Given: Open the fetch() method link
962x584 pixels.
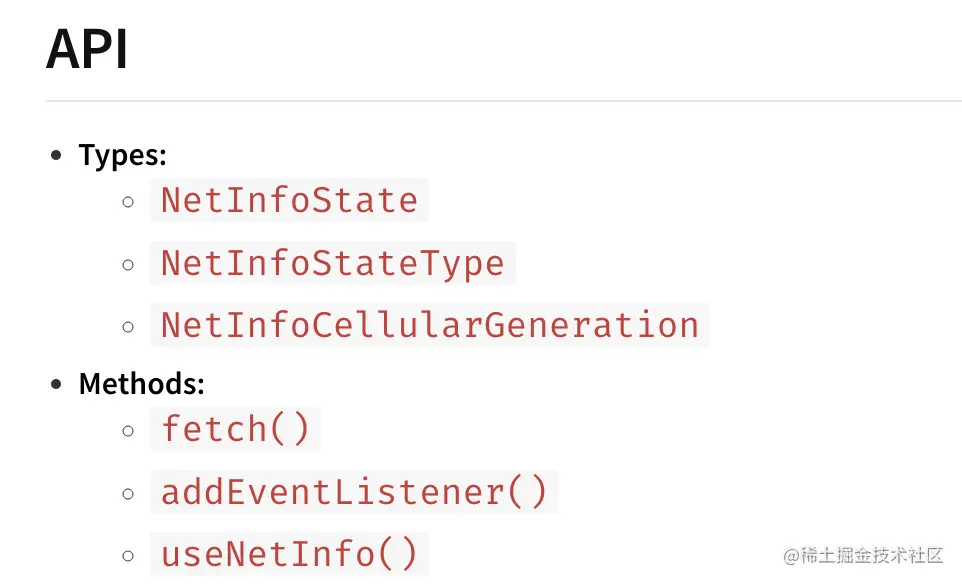Looking at the screenshot, I should [235, 429].
